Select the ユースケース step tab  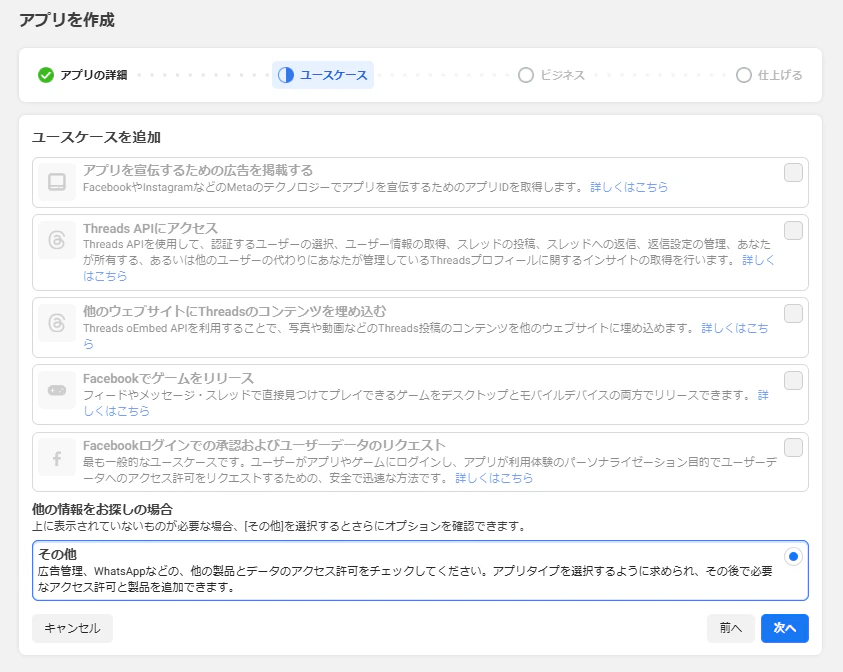pos(323,75)
